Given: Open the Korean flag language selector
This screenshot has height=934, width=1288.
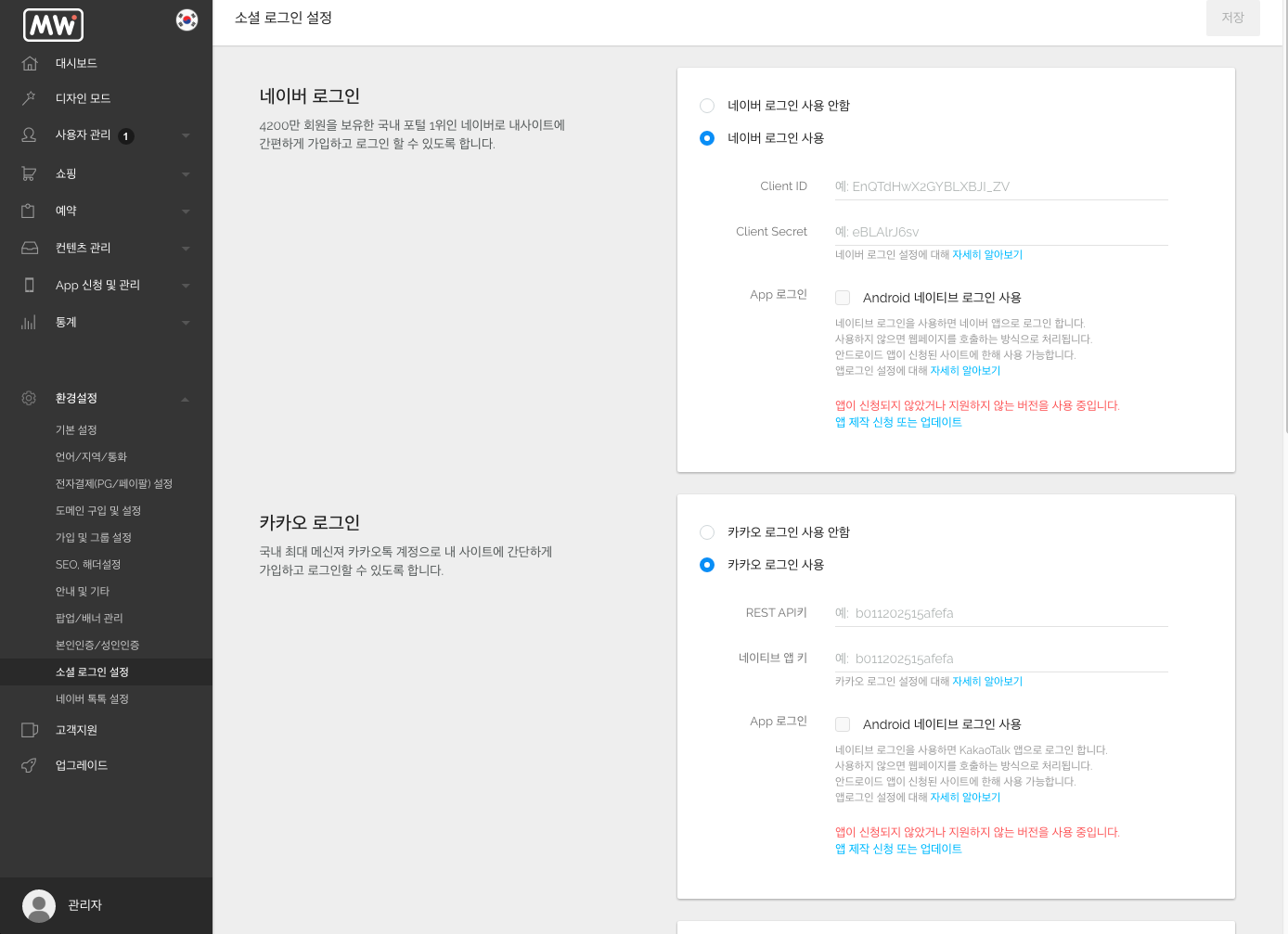Looking at the screenshot, I should 187,19.
